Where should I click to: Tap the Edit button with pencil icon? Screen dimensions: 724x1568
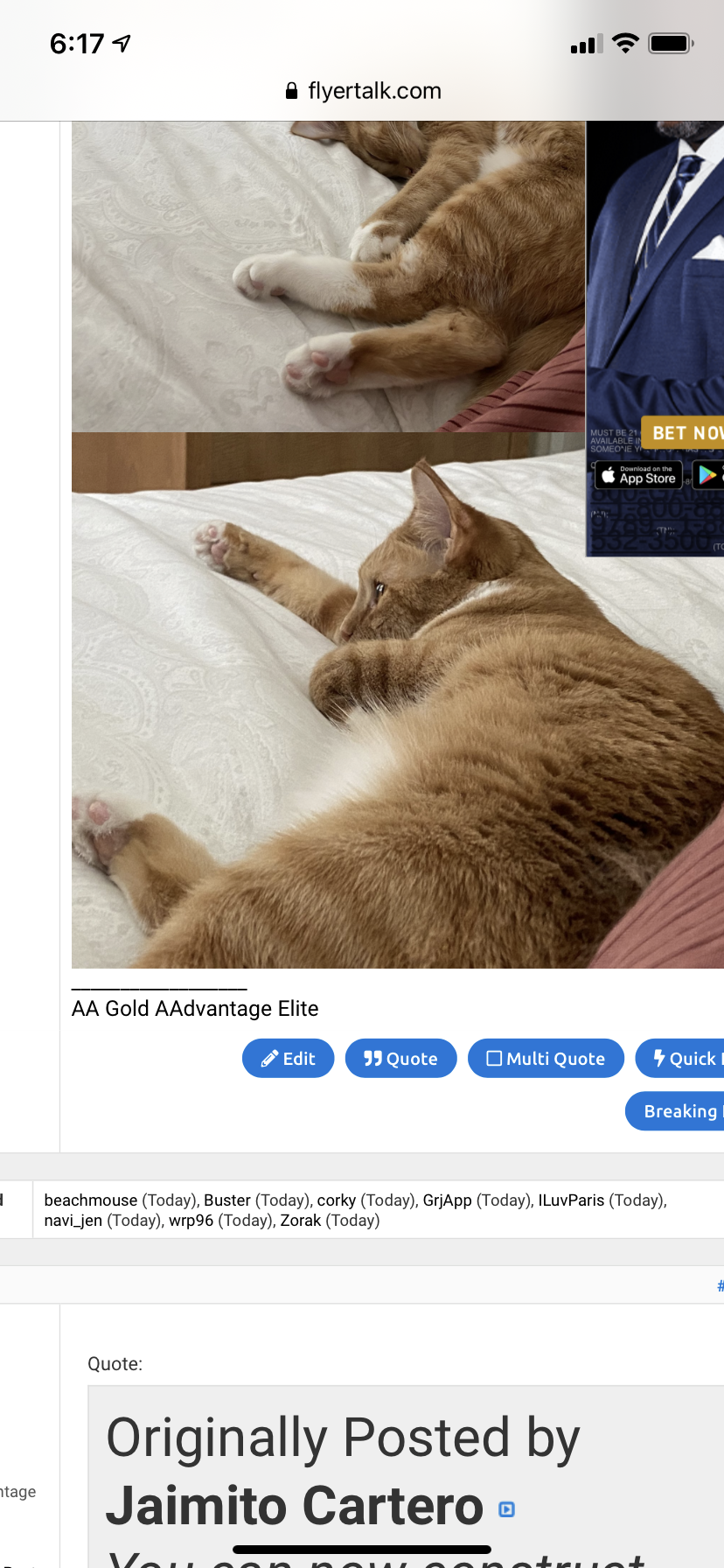pyautogui.click(x=288, y=1058)
